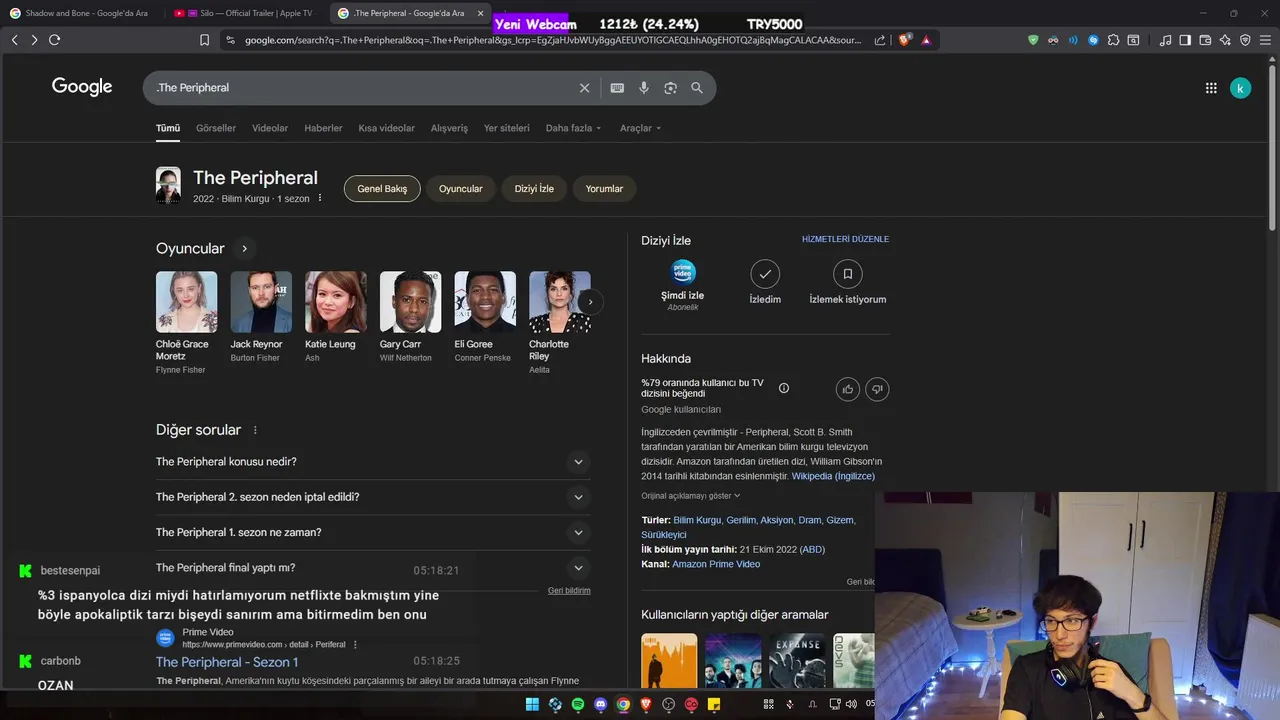Click Prime Video 'Şimdi izle' option
The height and width of the screenshot is (720, 1280).
point(683,285)
